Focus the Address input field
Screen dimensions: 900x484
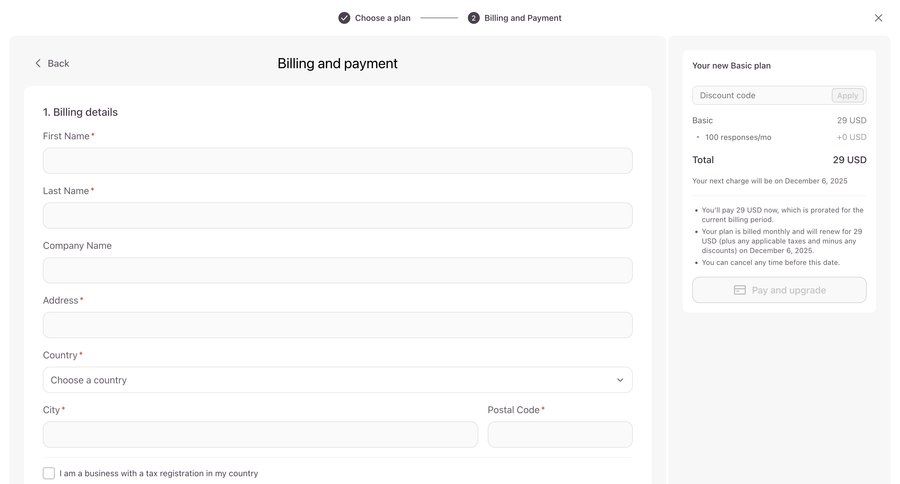338,325
